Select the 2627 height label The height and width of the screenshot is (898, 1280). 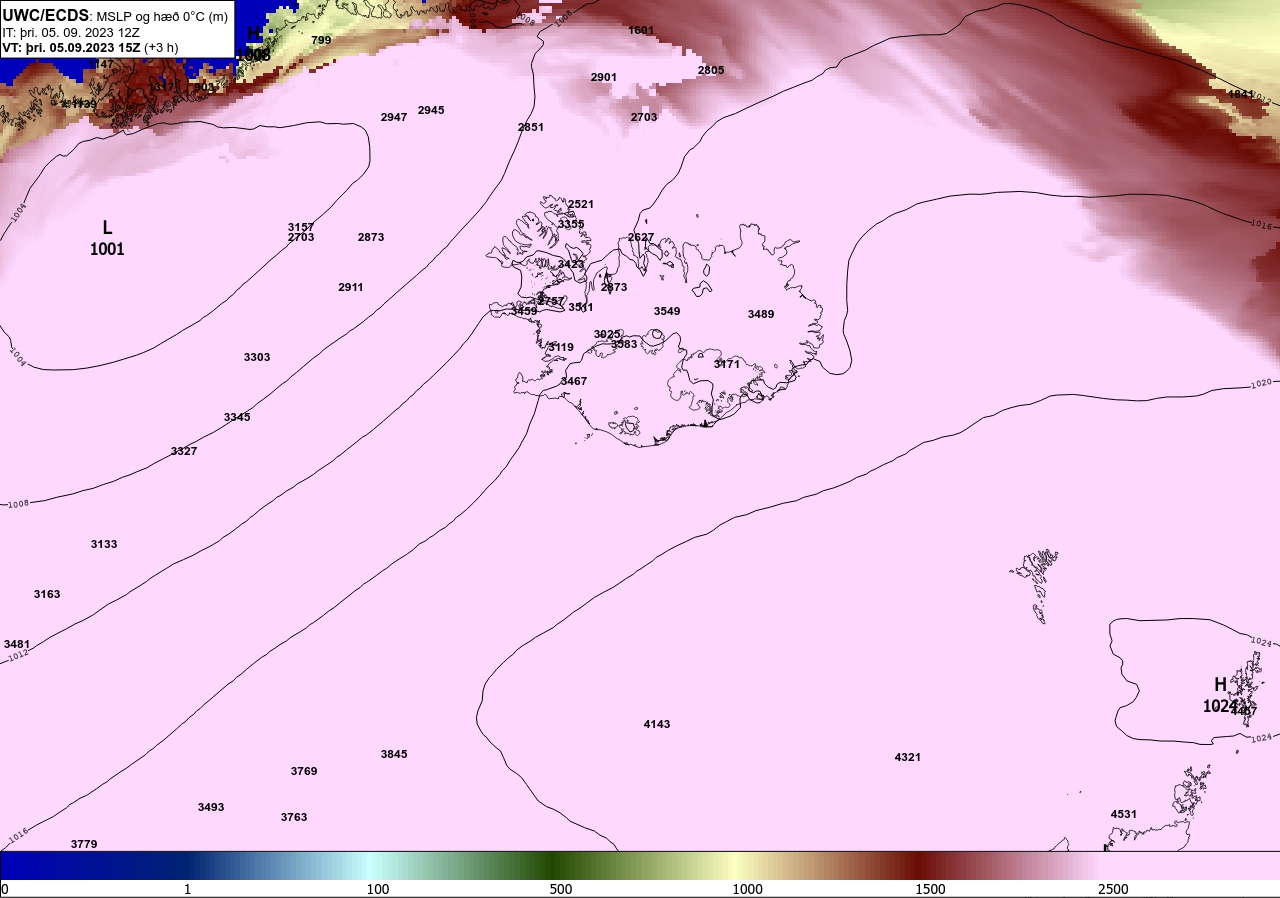[x=641, y=237]
